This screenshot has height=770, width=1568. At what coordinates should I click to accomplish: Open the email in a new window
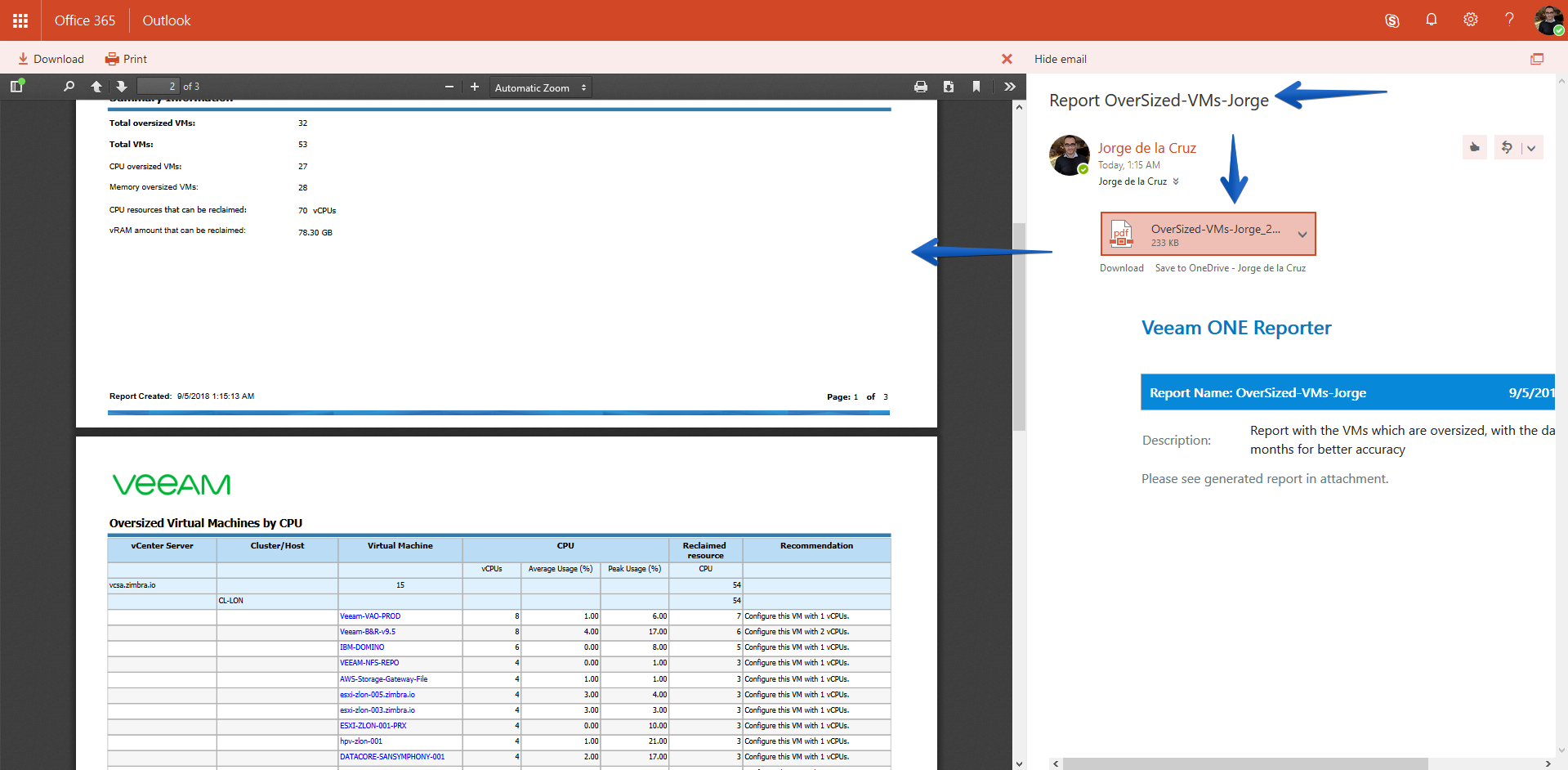click(1537, 59)
